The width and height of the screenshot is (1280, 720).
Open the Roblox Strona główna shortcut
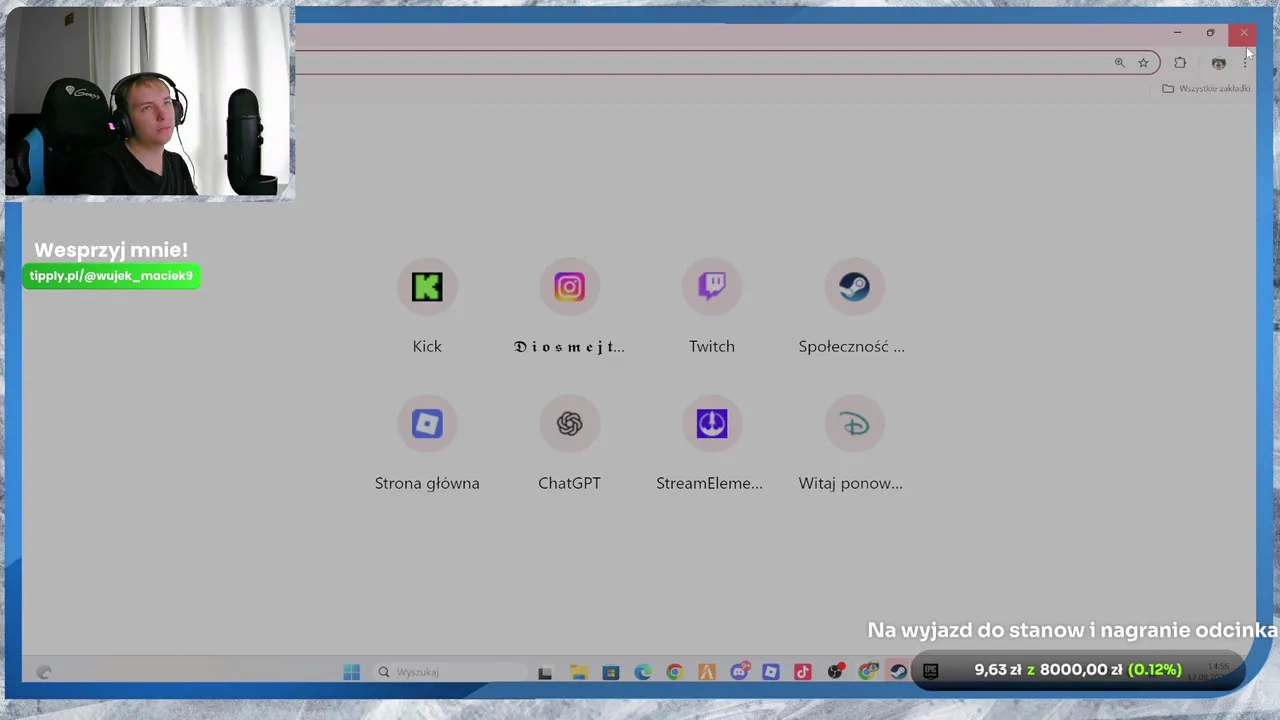pyautogui.click(x=427, y=424)
